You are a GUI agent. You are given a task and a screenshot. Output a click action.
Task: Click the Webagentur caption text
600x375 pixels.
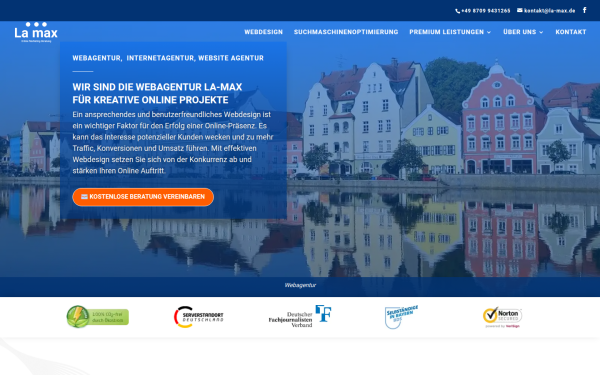[x=300, y=285]
